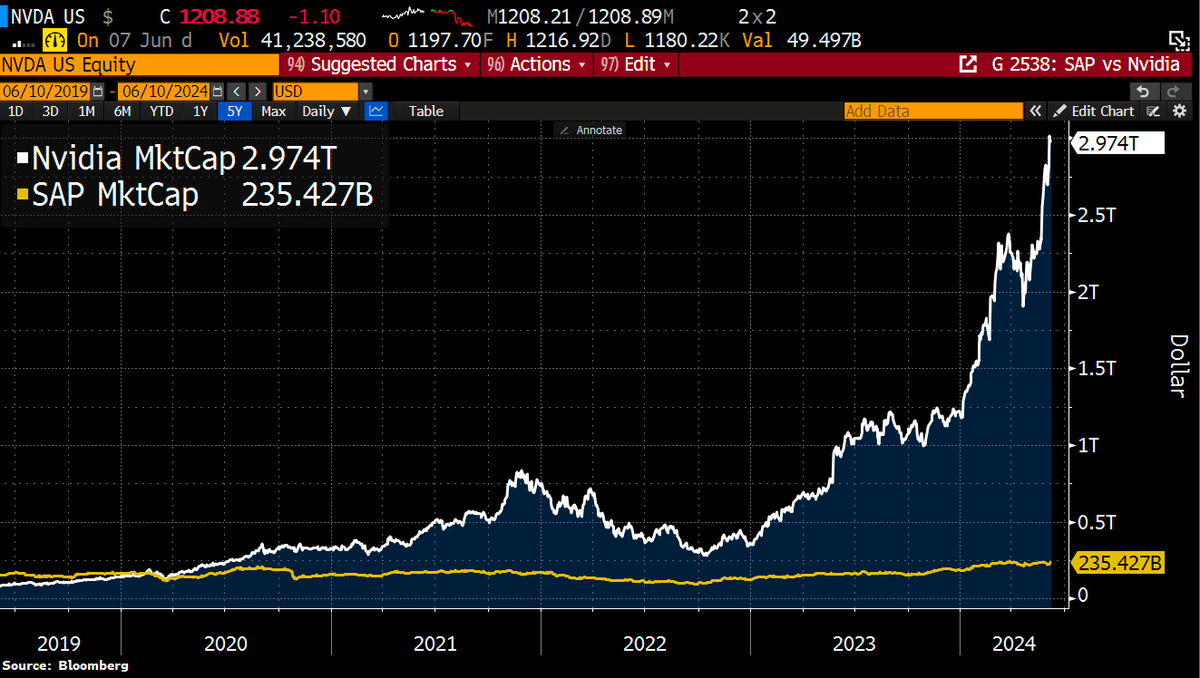The width and height of the screenshot is (1200, 678).
Task: Click the intraday sparkline mini chart
Action: pyautogui.click(x=425, y=16)
